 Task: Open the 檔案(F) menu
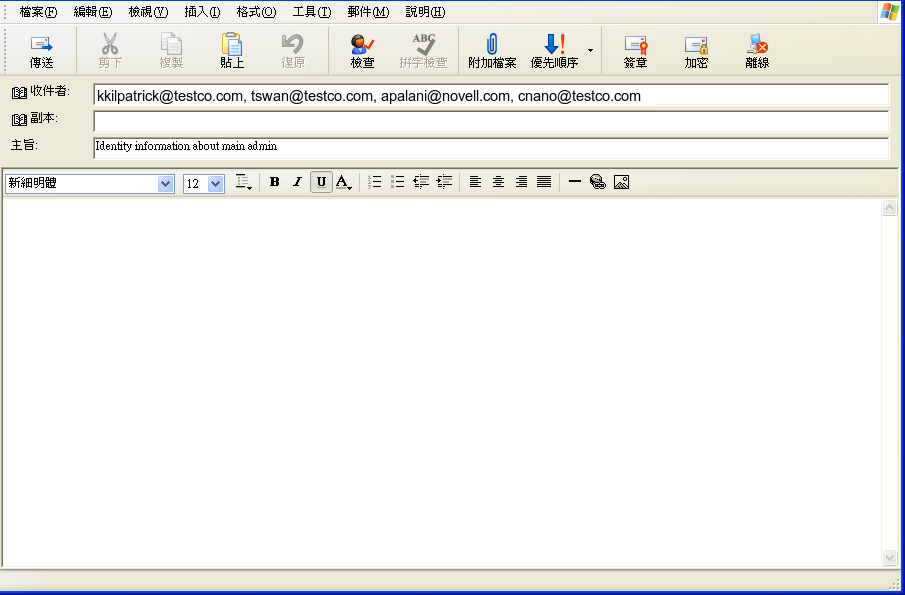[x=38, y=12]
